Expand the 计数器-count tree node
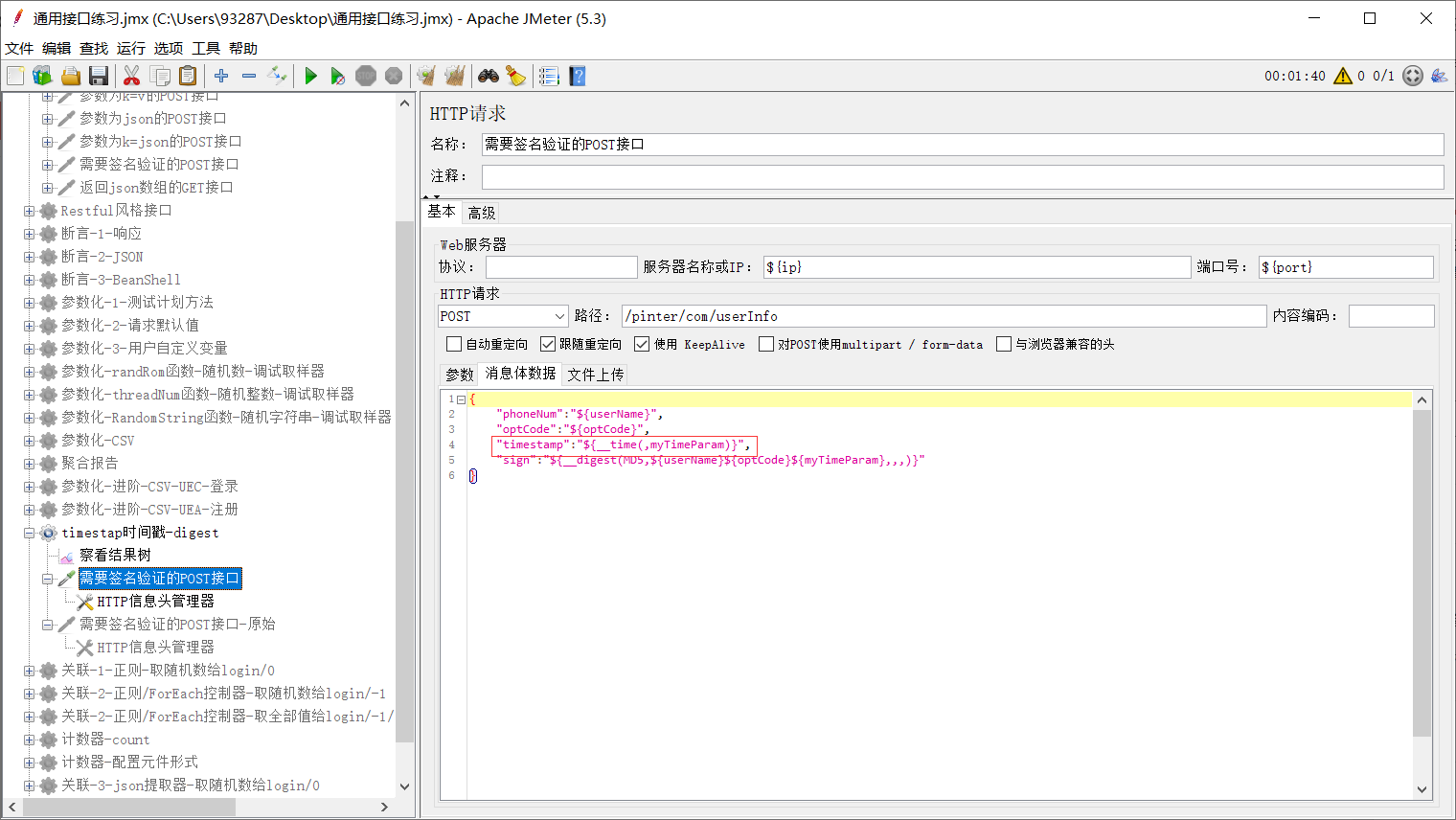The width and height of the screenshot is (1456, 820). pyautogui.click(x=29, y=740)
